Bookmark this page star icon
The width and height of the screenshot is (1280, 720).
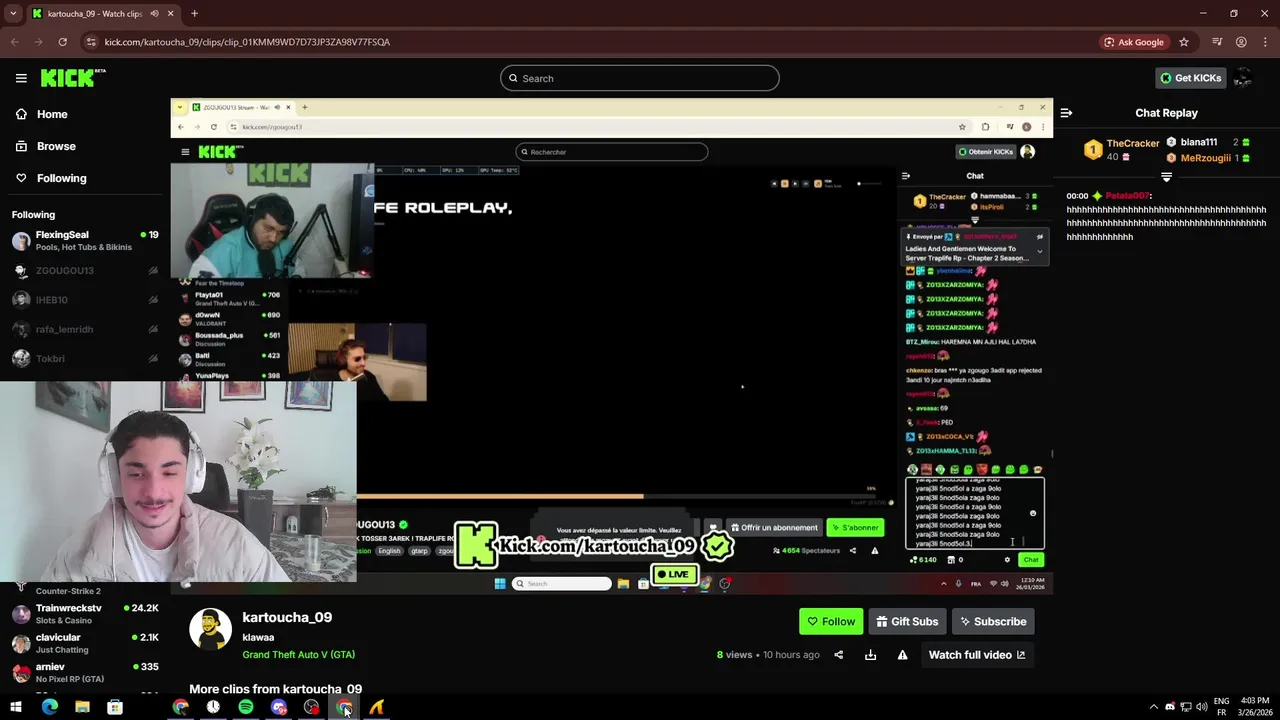pyautogui.click(x=1184, y=42)
